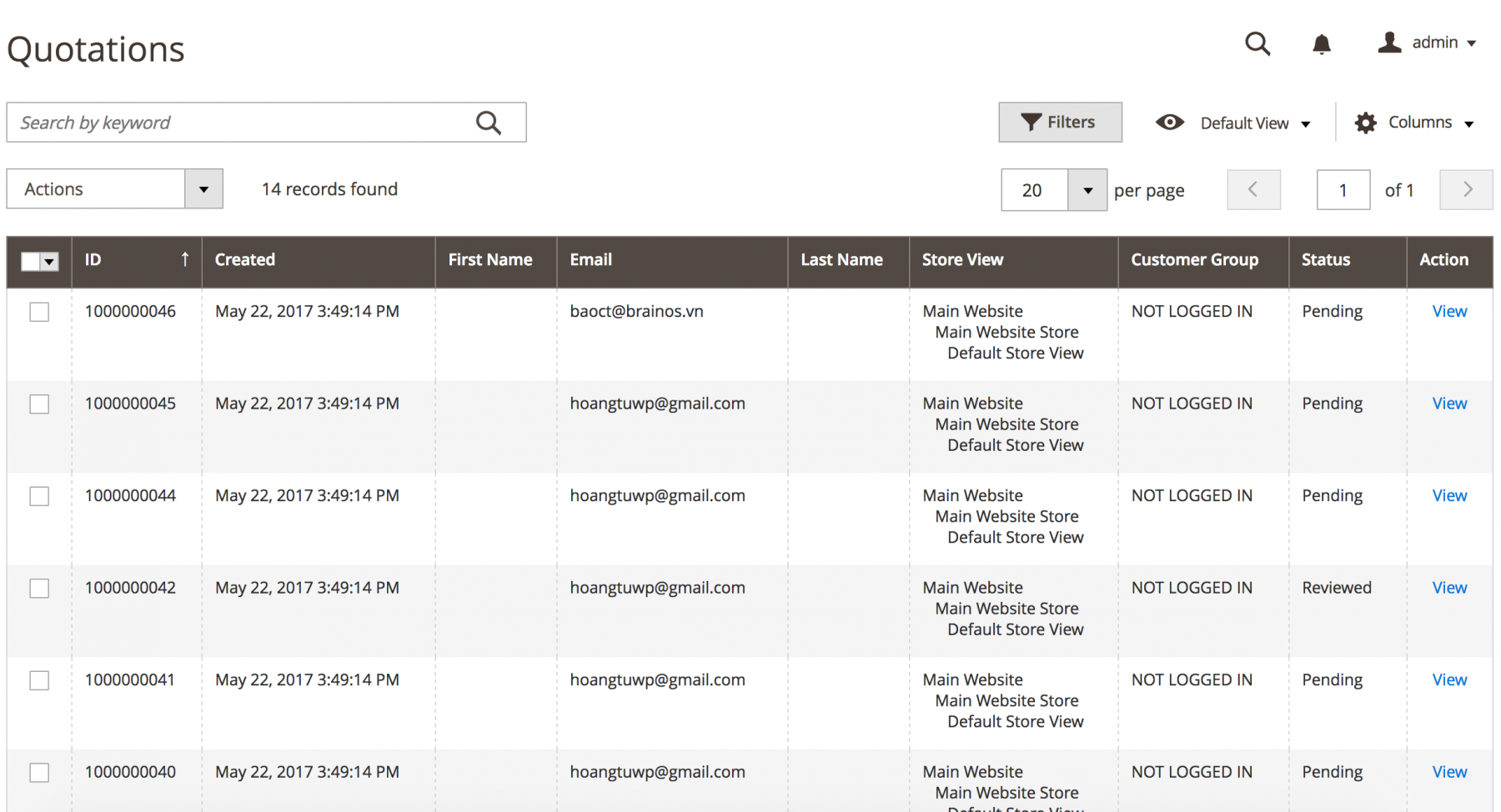The height and width of the screenshot is (812, 1501).
Task: Tick the checkbox for quotation 1000000041
Action: [x=39, y=680]
